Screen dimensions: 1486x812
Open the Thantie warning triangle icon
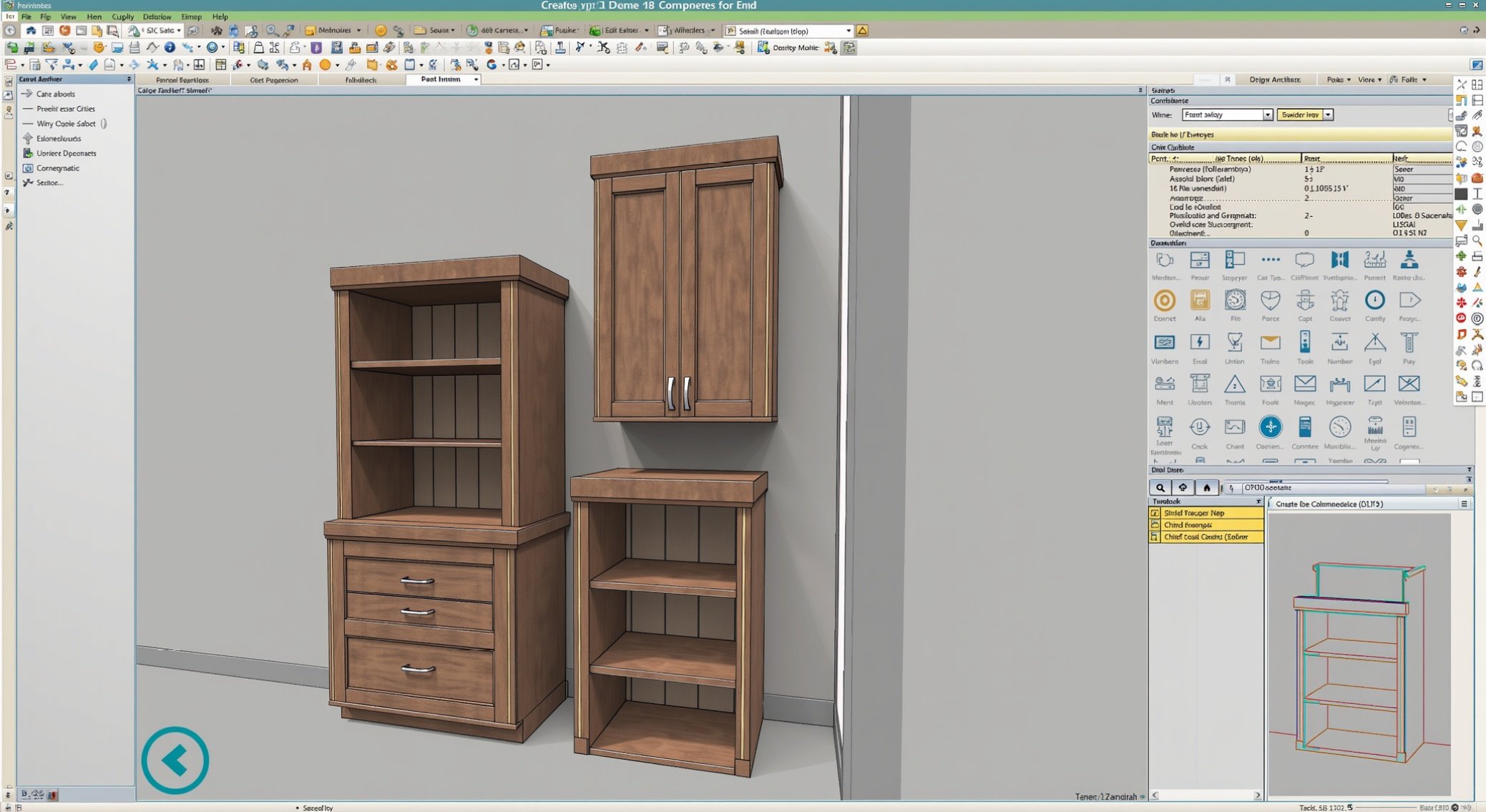click(1235, 385)
